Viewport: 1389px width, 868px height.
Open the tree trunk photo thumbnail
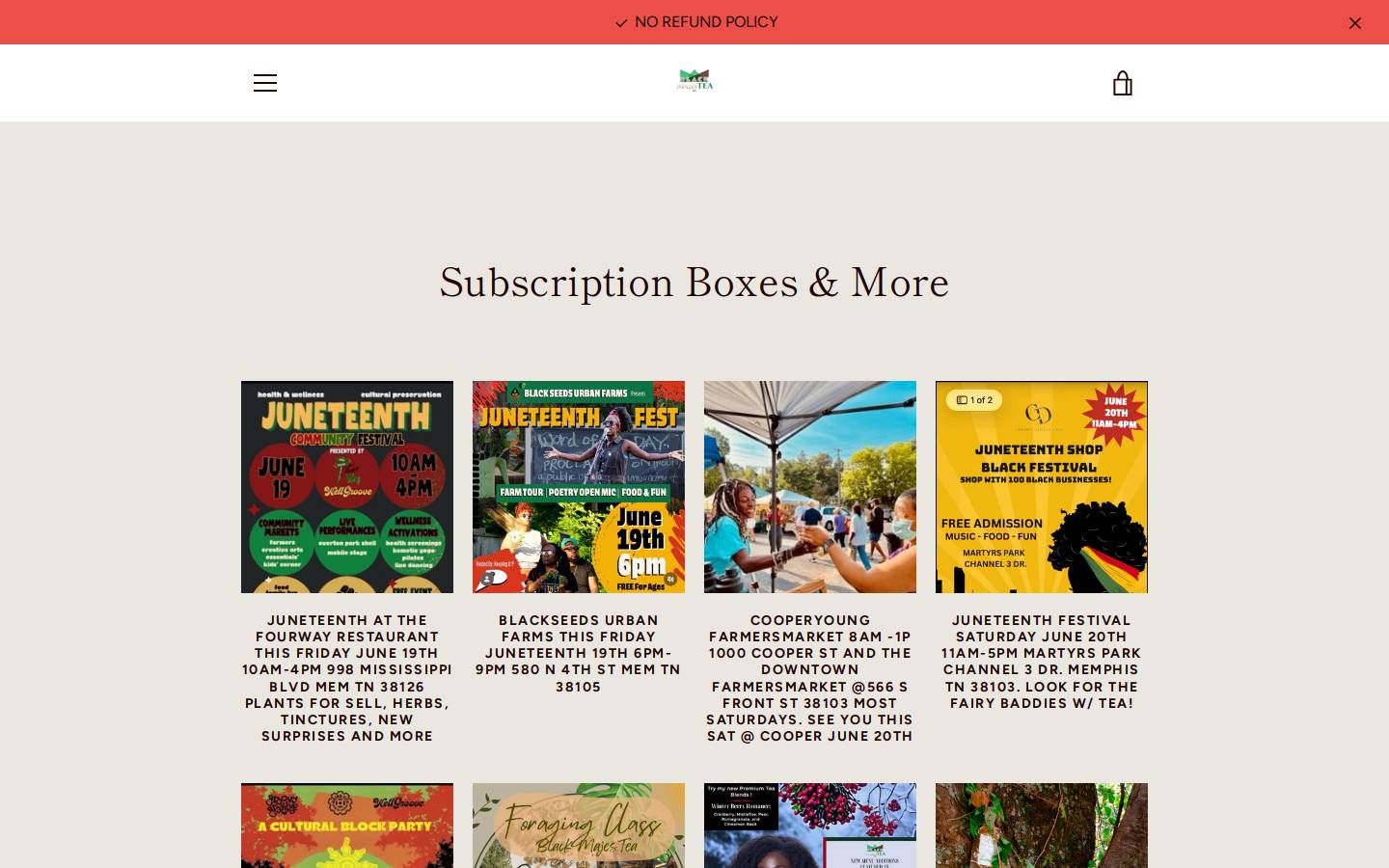pyautogui.click(x=1042, y=826)
